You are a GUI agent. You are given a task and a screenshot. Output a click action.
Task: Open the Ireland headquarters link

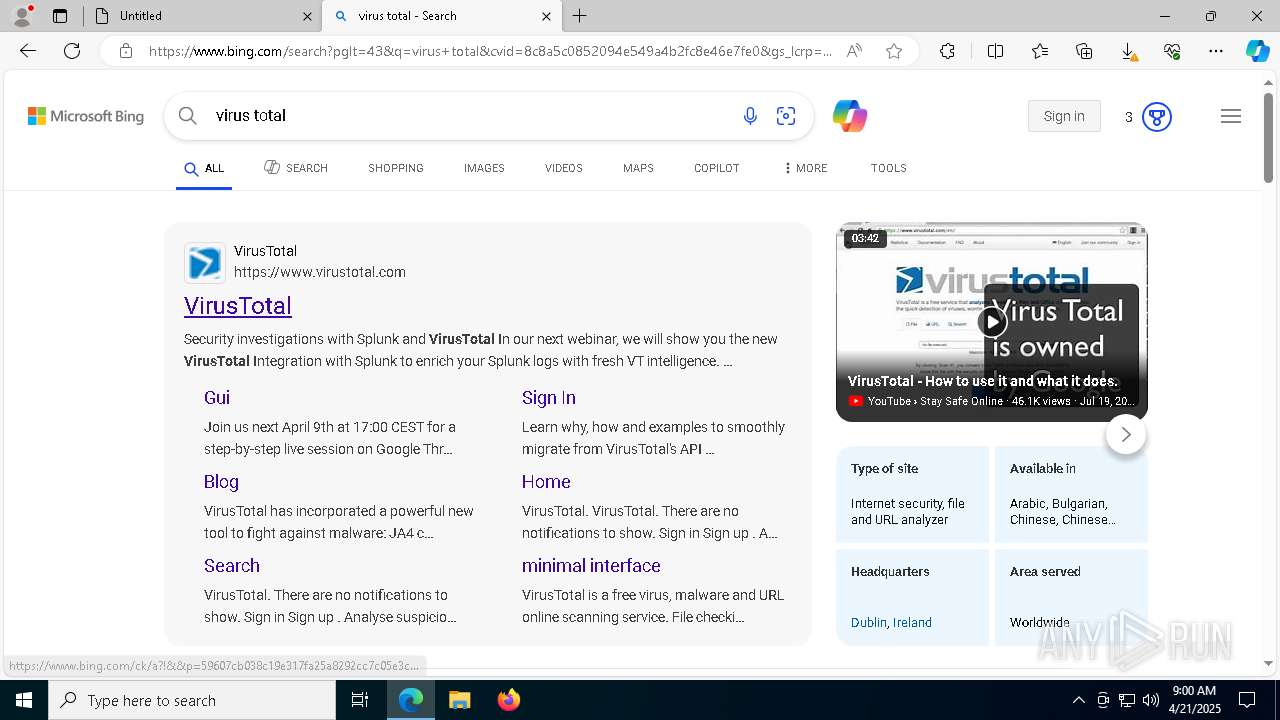[913, 622]
